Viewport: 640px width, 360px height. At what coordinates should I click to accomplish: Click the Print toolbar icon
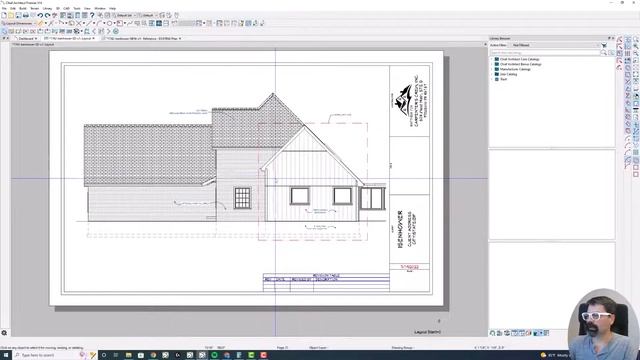point(26,16)
